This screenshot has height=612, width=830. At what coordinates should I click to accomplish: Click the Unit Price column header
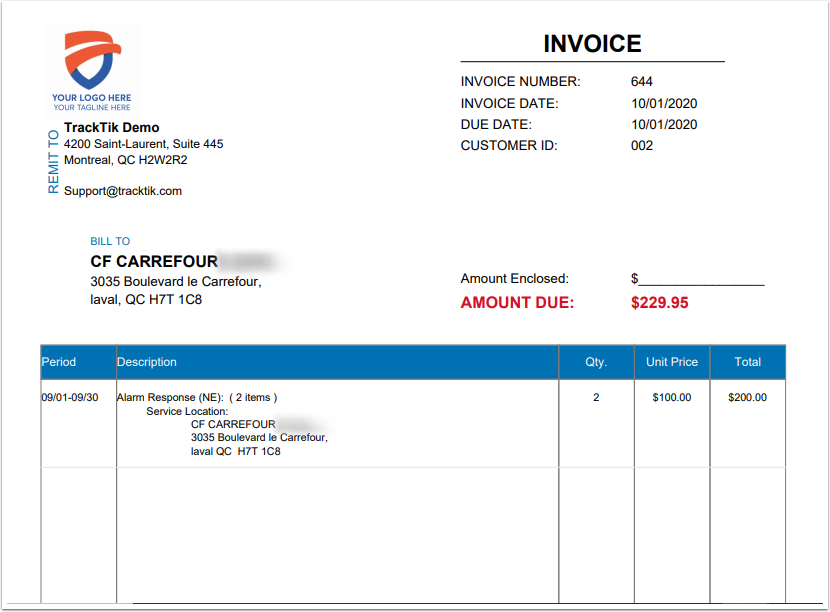coord(672,362)
